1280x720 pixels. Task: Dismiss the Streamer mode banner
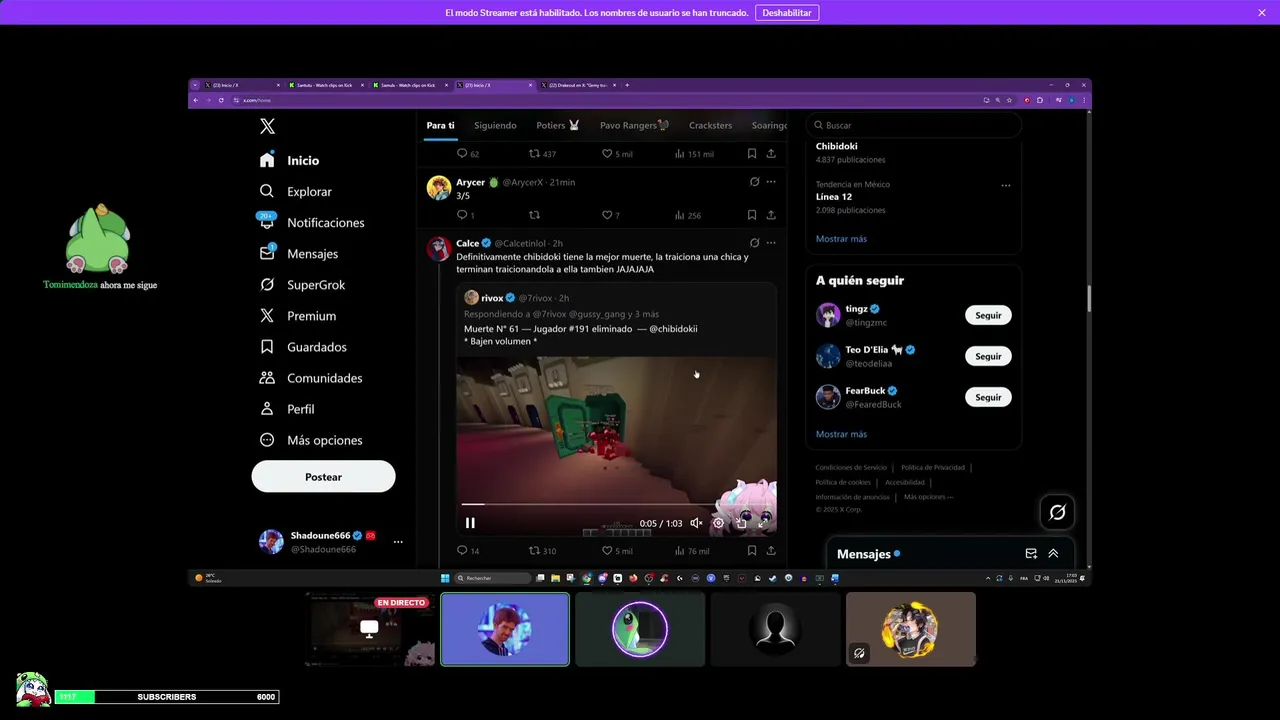click(x=1262, y=13)
